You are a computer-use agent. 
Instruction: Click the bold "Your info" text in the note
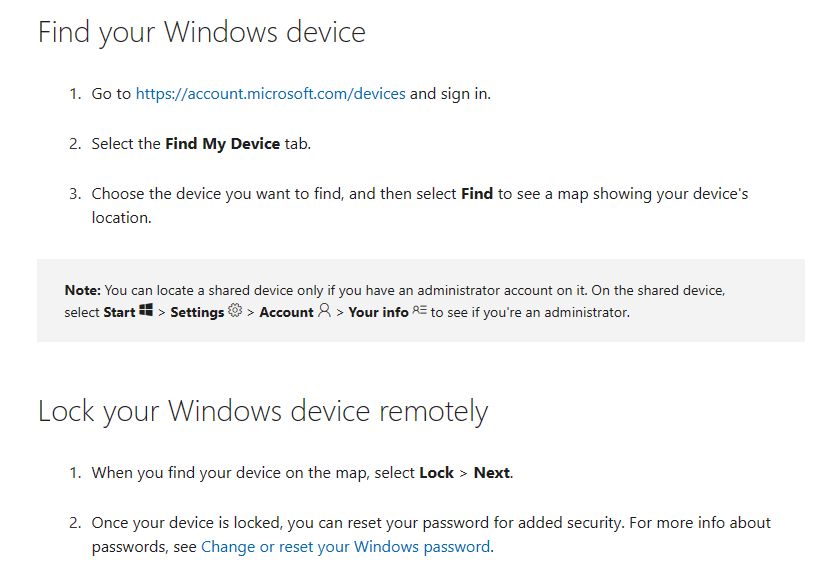(378, 312)
